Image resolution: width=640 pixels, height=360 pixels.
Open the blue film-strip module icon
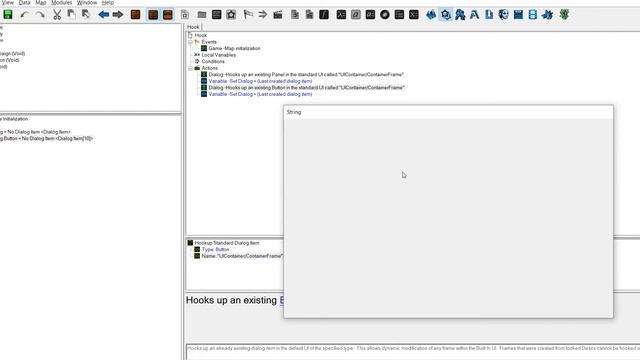533,15
